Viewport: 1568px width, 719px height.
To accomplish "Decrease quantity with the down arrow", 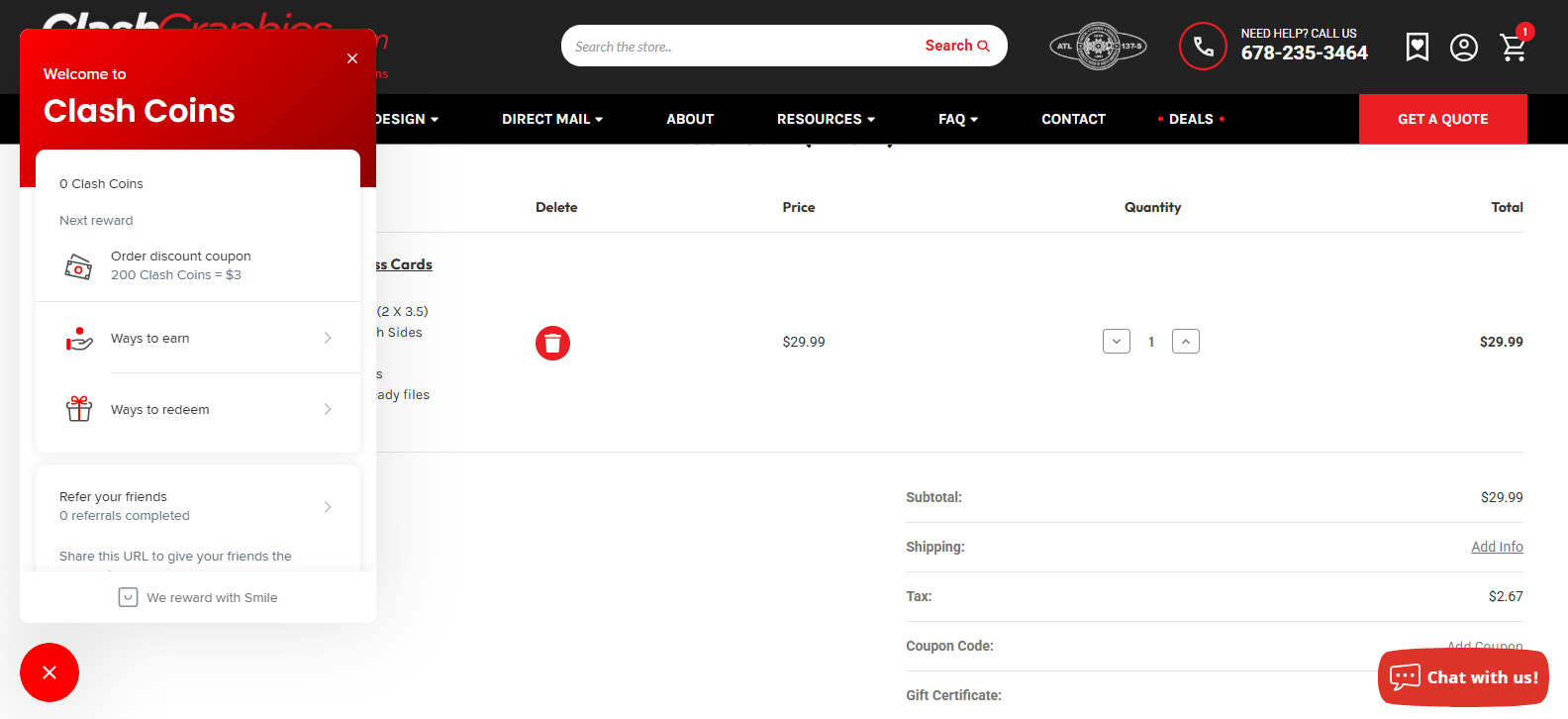I will [x=1117, y=342].
